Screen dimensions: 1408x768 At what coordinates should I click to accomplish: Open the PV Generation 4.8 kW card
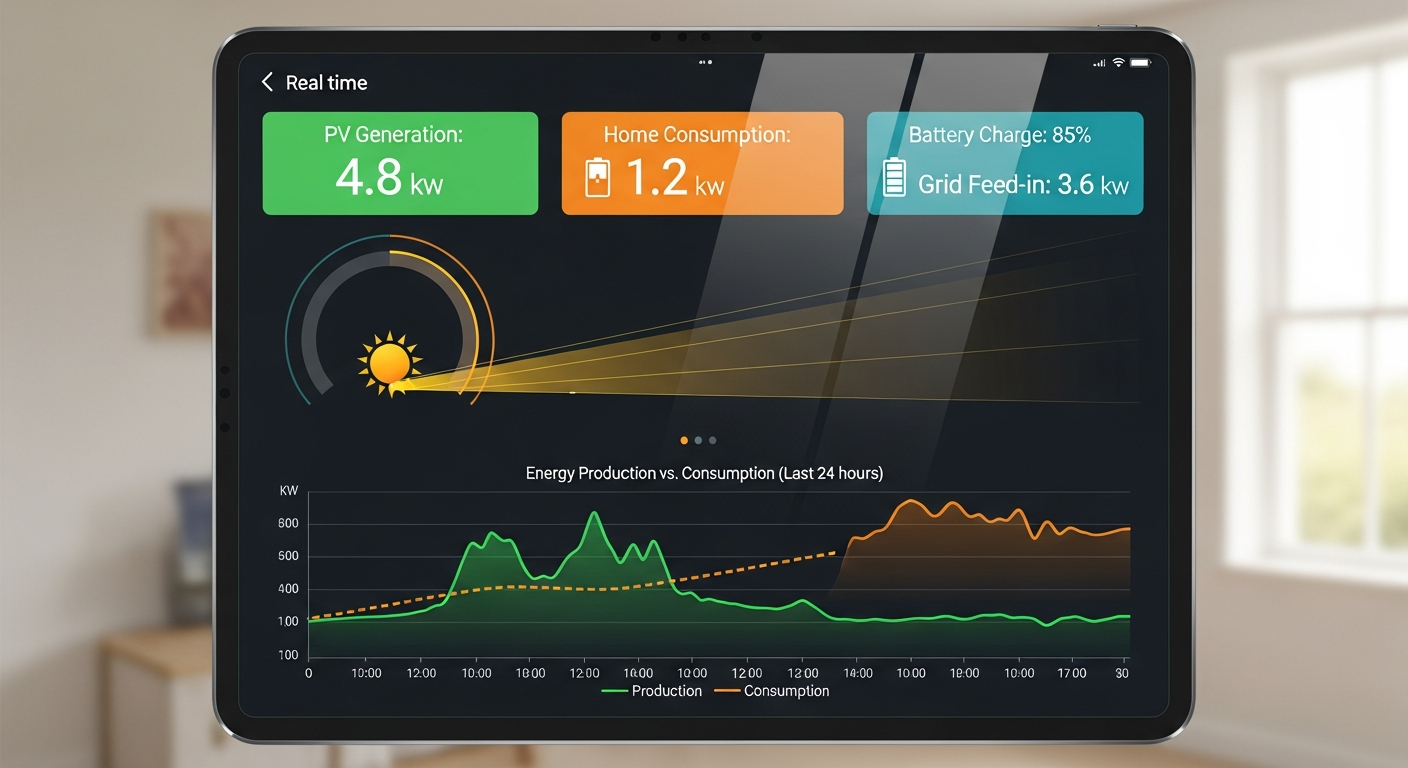tap(400, 163)
